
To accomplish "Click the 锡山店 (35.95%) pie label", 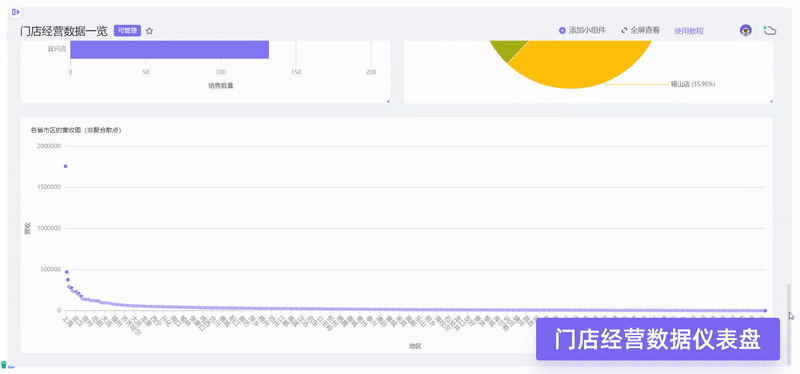I will [x=692, y=84].
